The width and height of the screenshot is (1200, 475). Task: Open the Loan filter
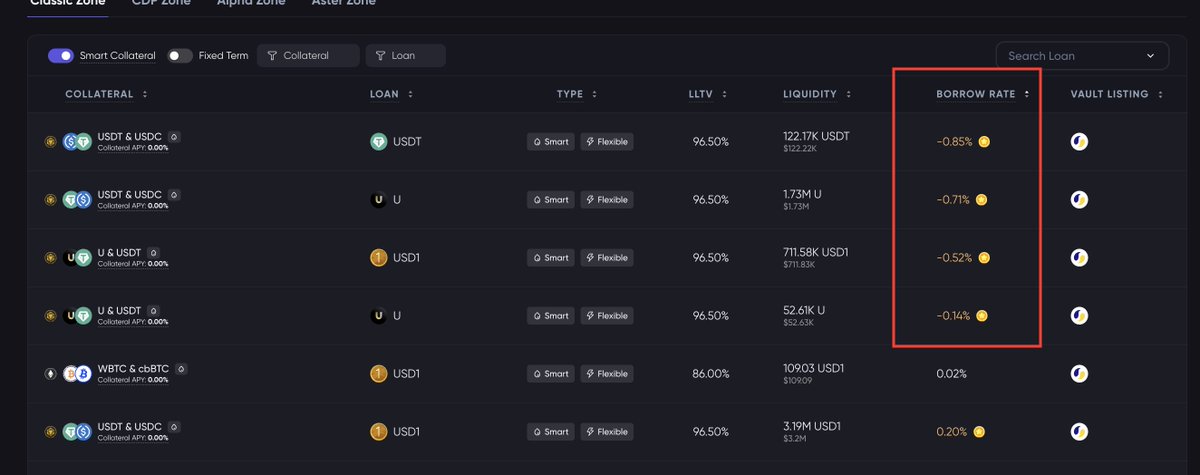tap(405, 56)
